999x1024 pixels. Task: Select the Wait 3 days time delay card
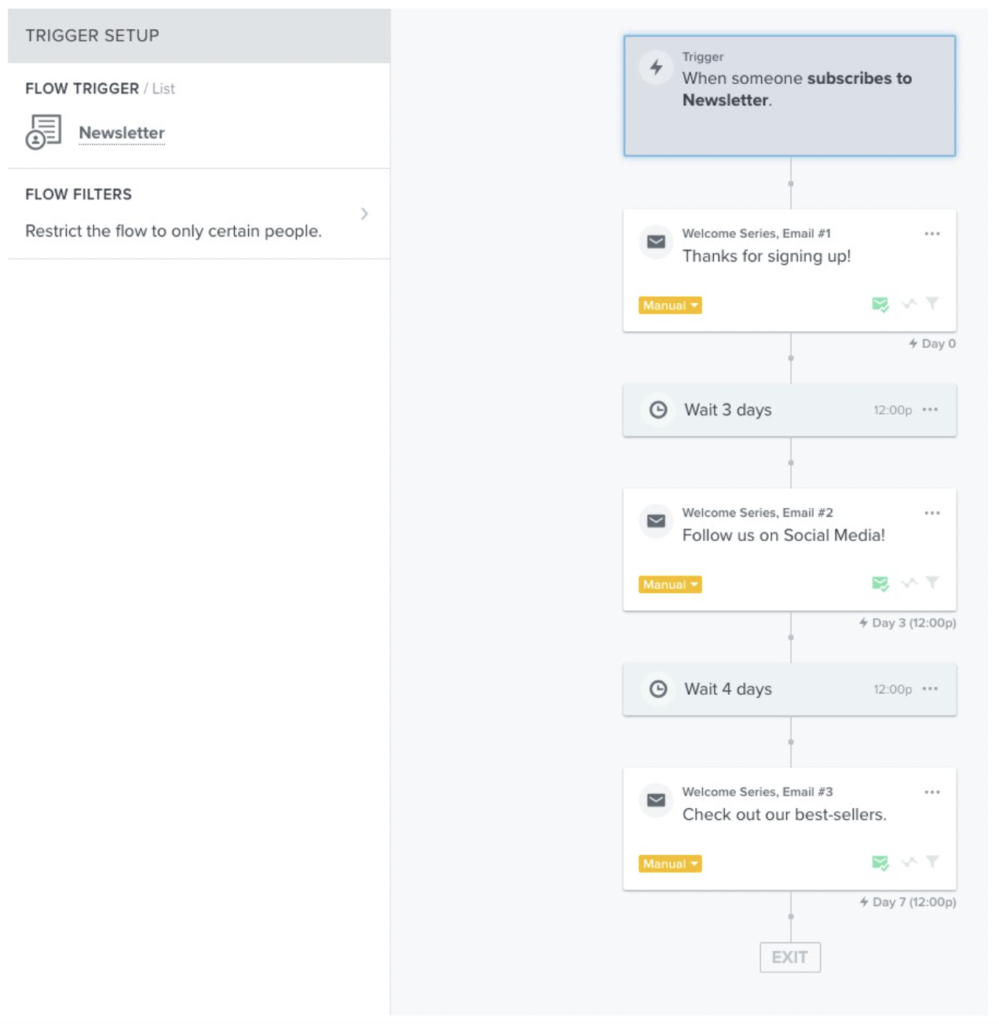point(790,410)
